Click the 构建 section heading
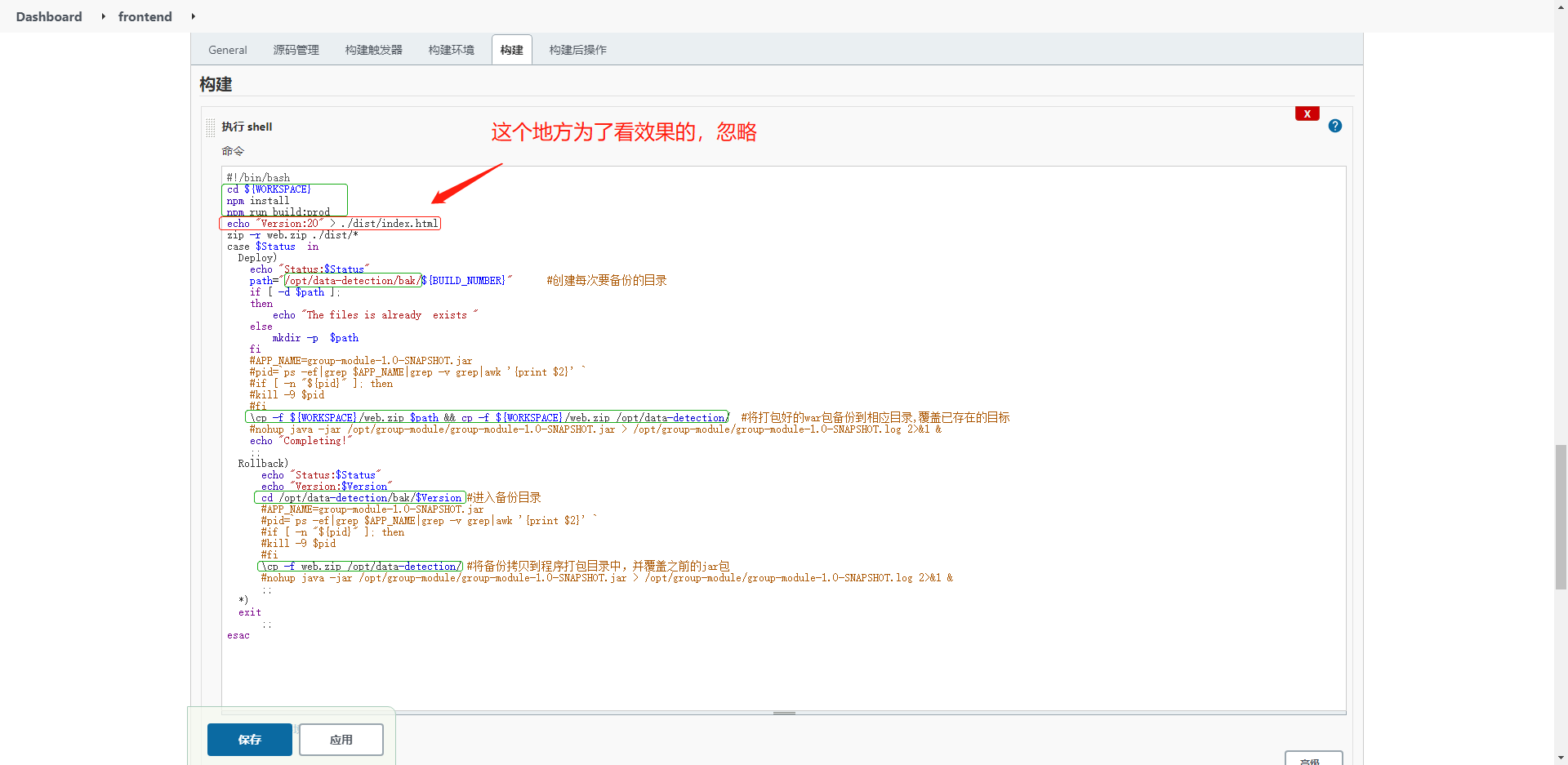Screen dimensions: 1568x765 pyautogui.click(x=216, y=84)
